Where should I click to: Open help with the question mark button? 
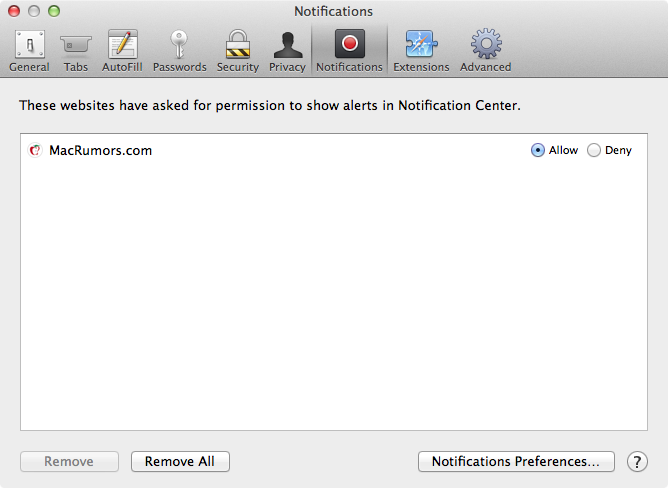(x=637, y=462)
